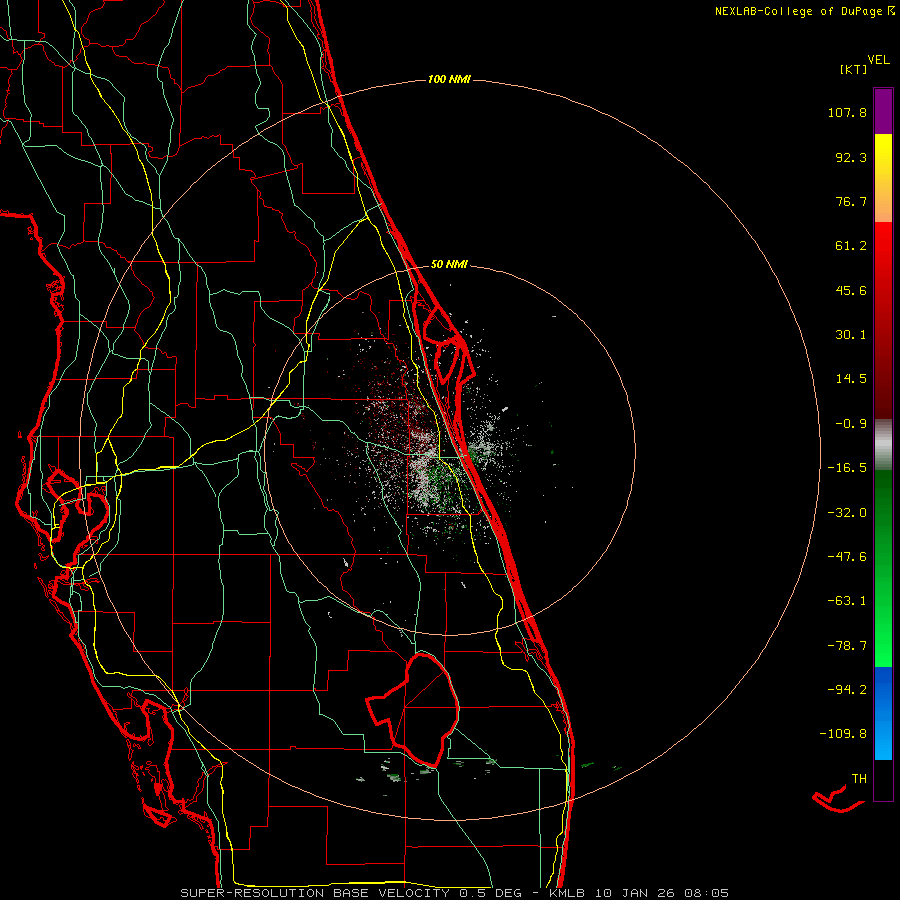The width and height of the screenshot is (900, 900).
Task: Click the TH label under the color bar
Action: (x=859, y=778)
